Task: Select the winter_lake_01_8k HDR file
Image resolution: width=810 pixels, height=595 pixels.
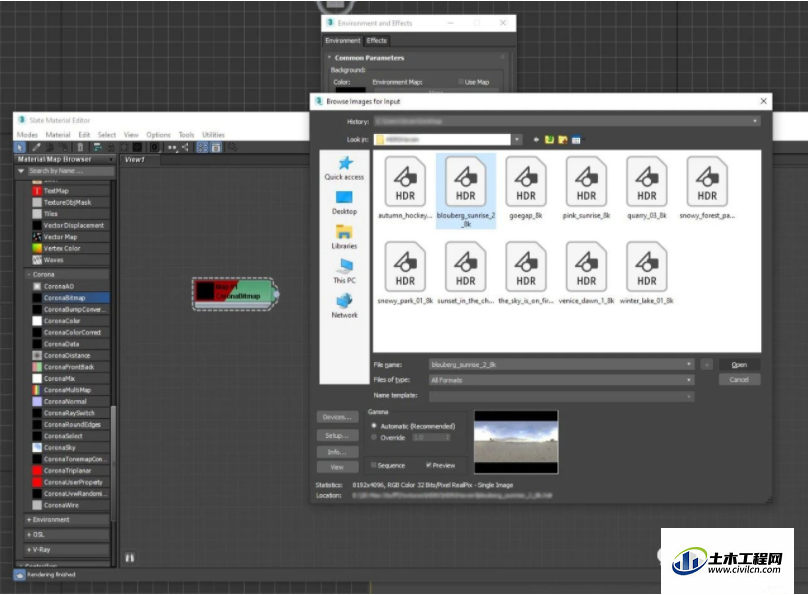Action: pos(647,273)
